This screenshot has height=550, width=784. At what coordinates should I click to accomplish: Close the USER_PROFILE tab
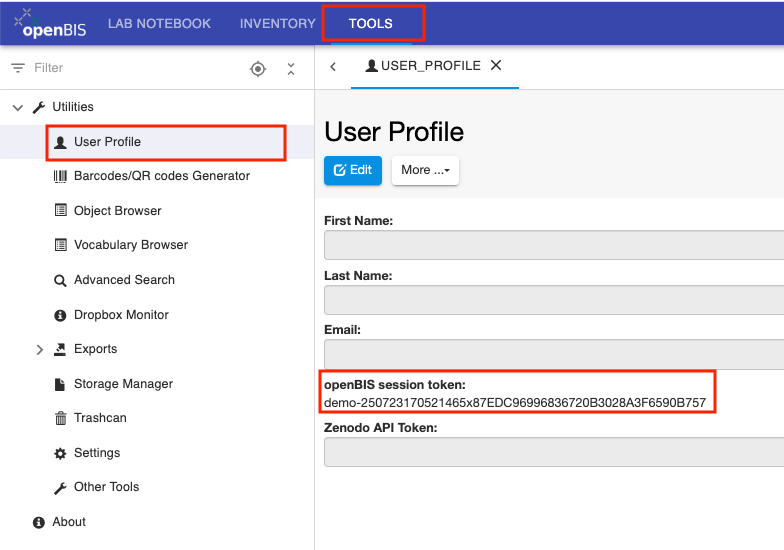496,65
